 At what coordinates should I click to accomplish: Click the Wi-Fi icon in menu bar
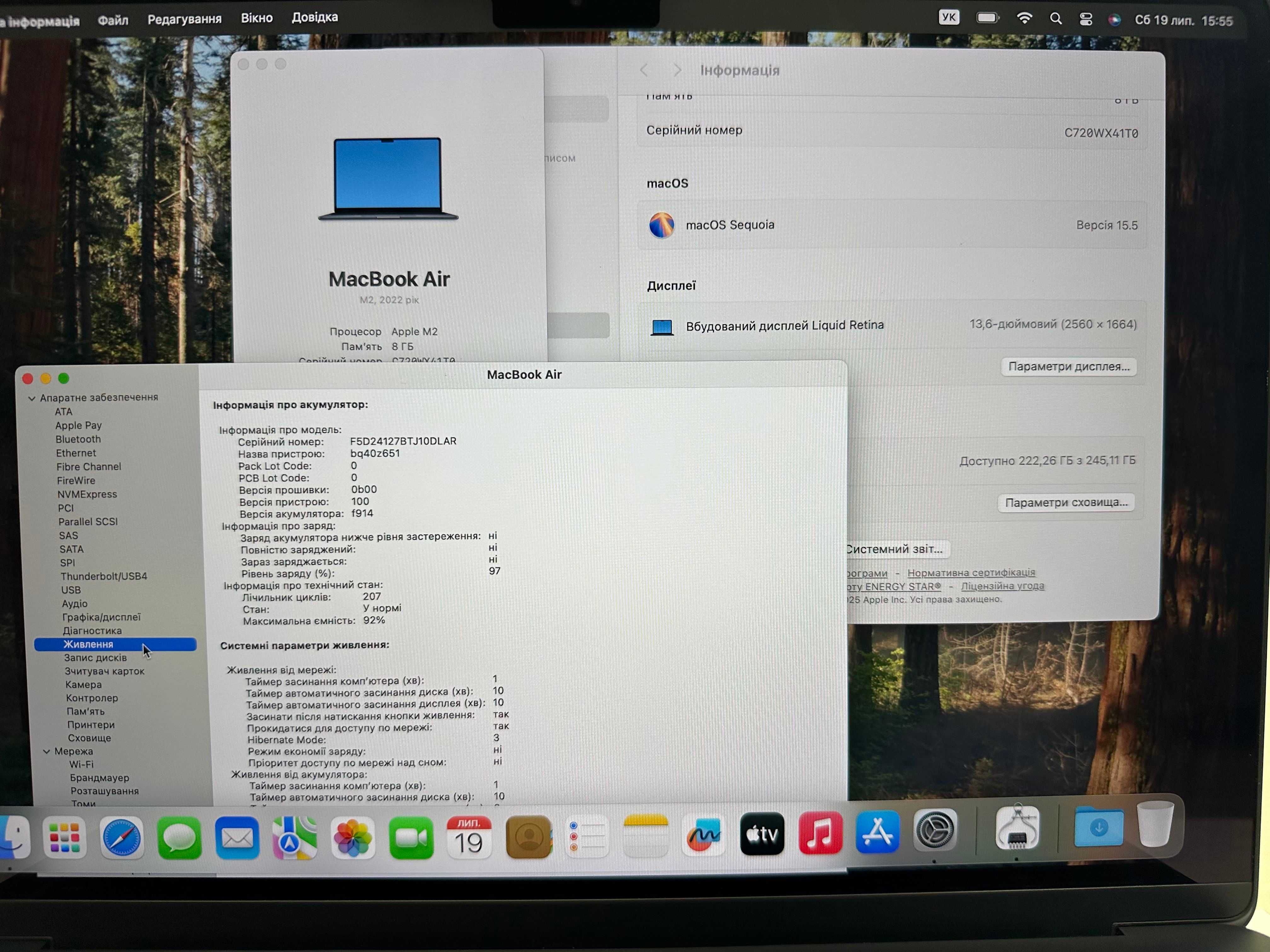click(x=1024, y=18)
